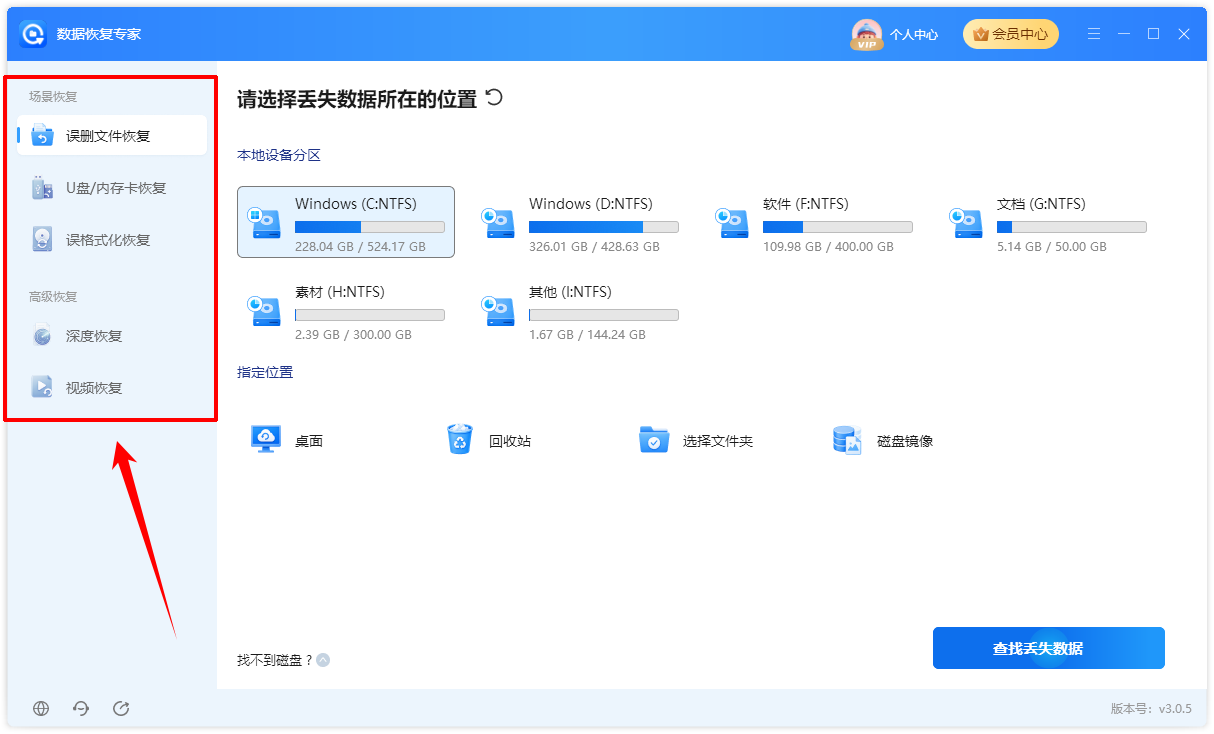
Task: Open the 深度恢复 sidebar mode
Action: coord(112,336)
